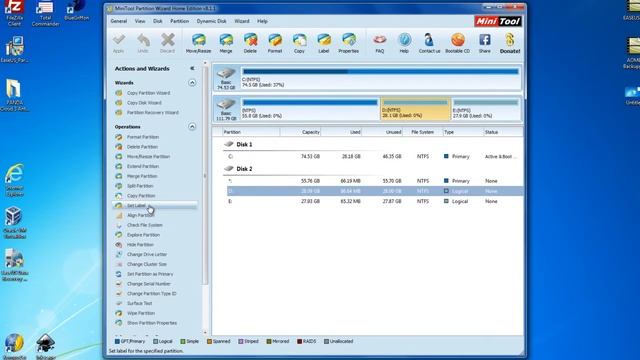Click the Help toolbar icon

[x=404, y=43]
